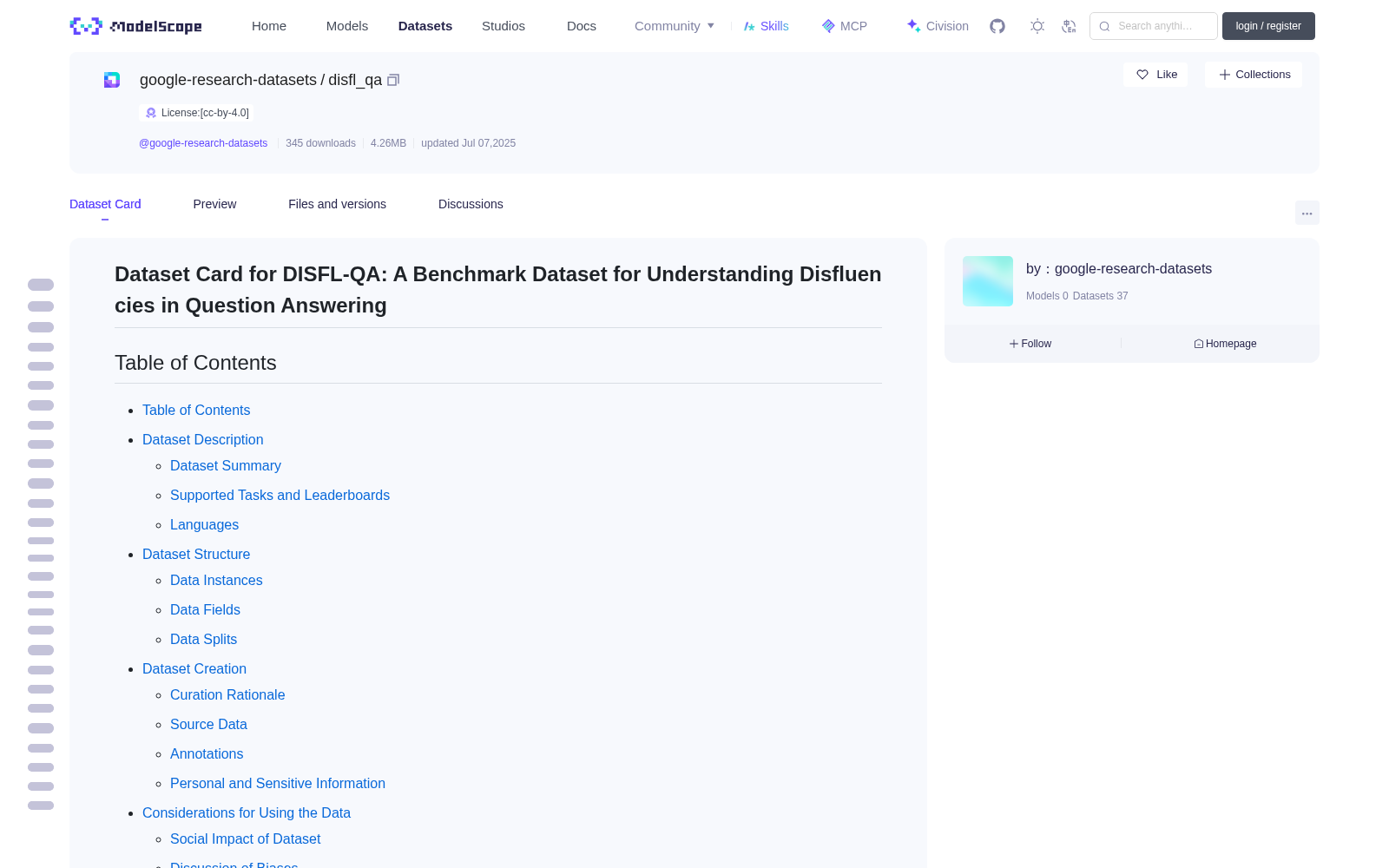Toggle the light/dark theme sun icon

[x=1037, y=26]
